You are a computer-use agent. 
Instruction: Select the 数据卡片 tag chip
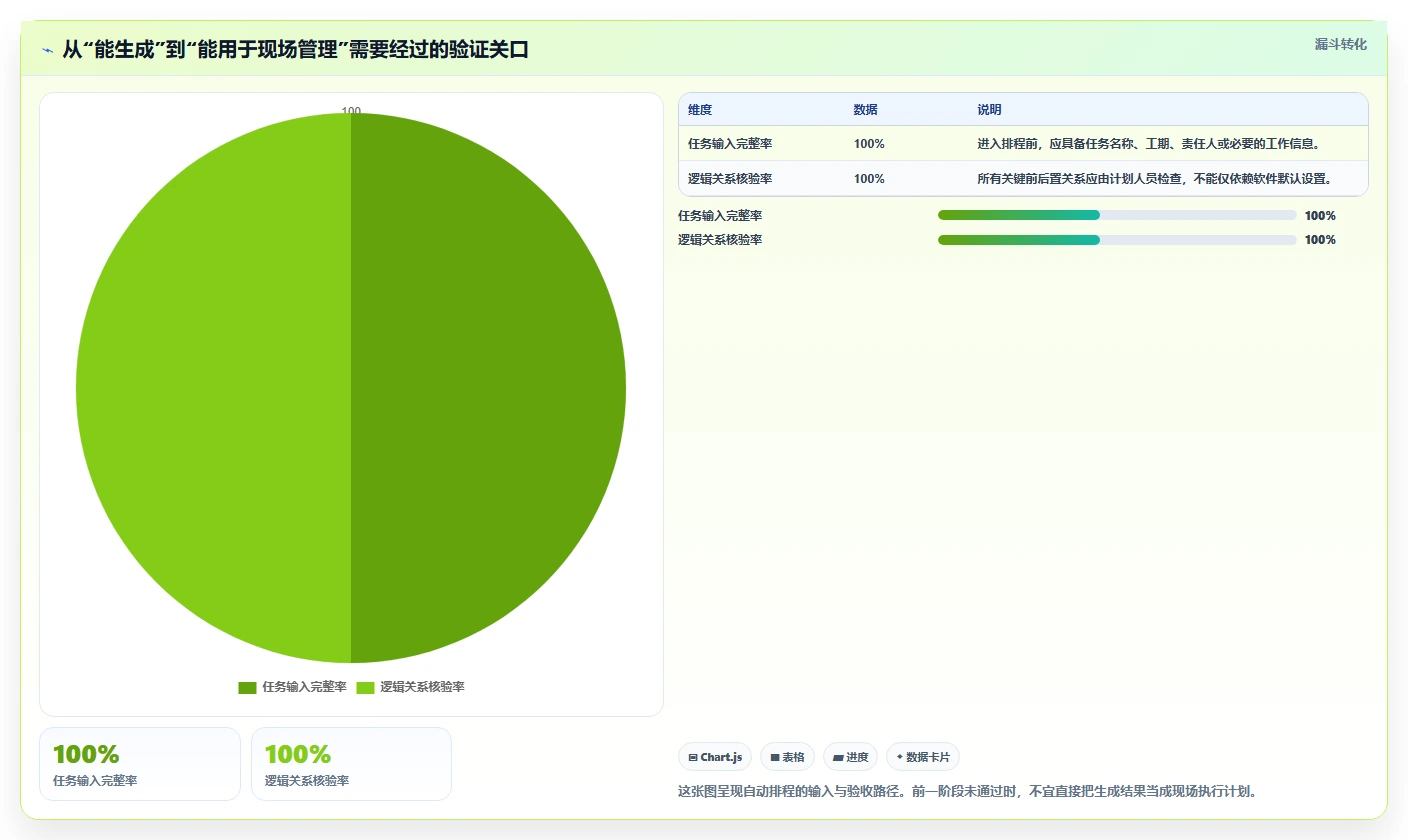click(x=923, y=757)
